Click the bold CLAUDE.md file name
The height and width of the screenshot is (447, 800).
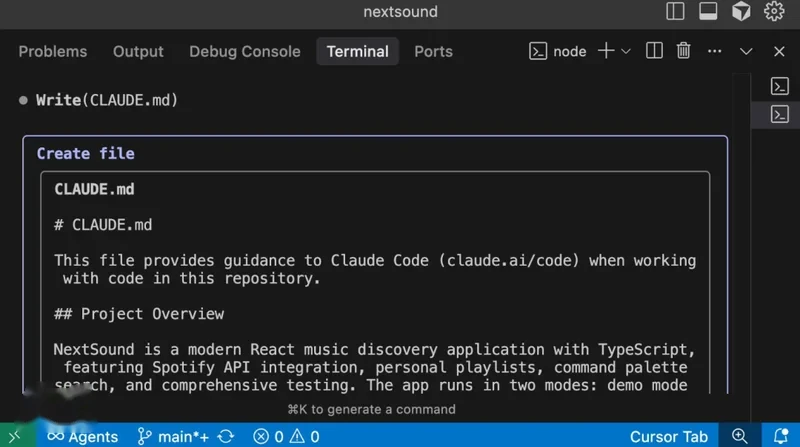[x=94, y=189]
